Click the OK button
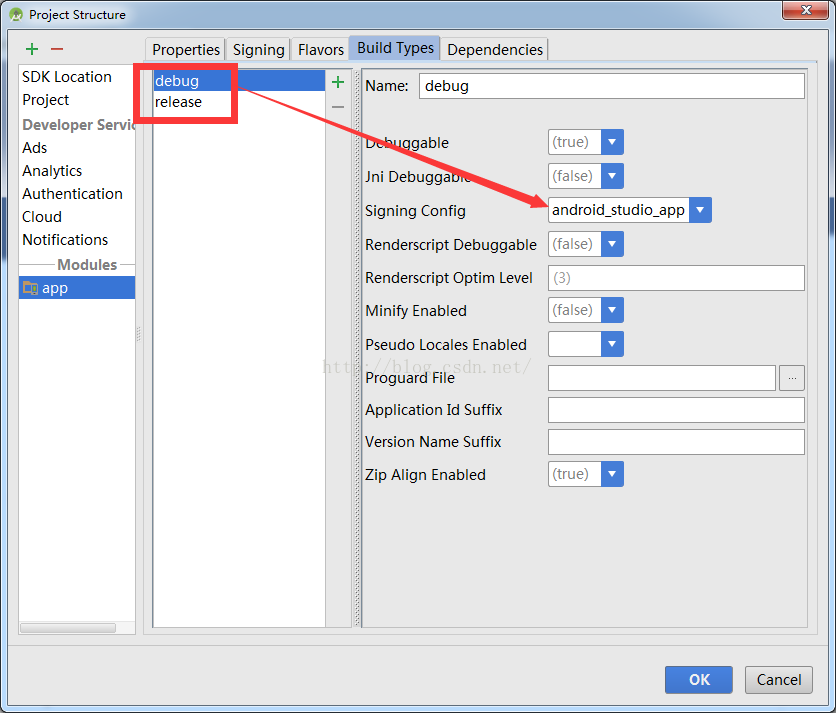This screenshot has height=713, width=836. click(x=698, y=679)
